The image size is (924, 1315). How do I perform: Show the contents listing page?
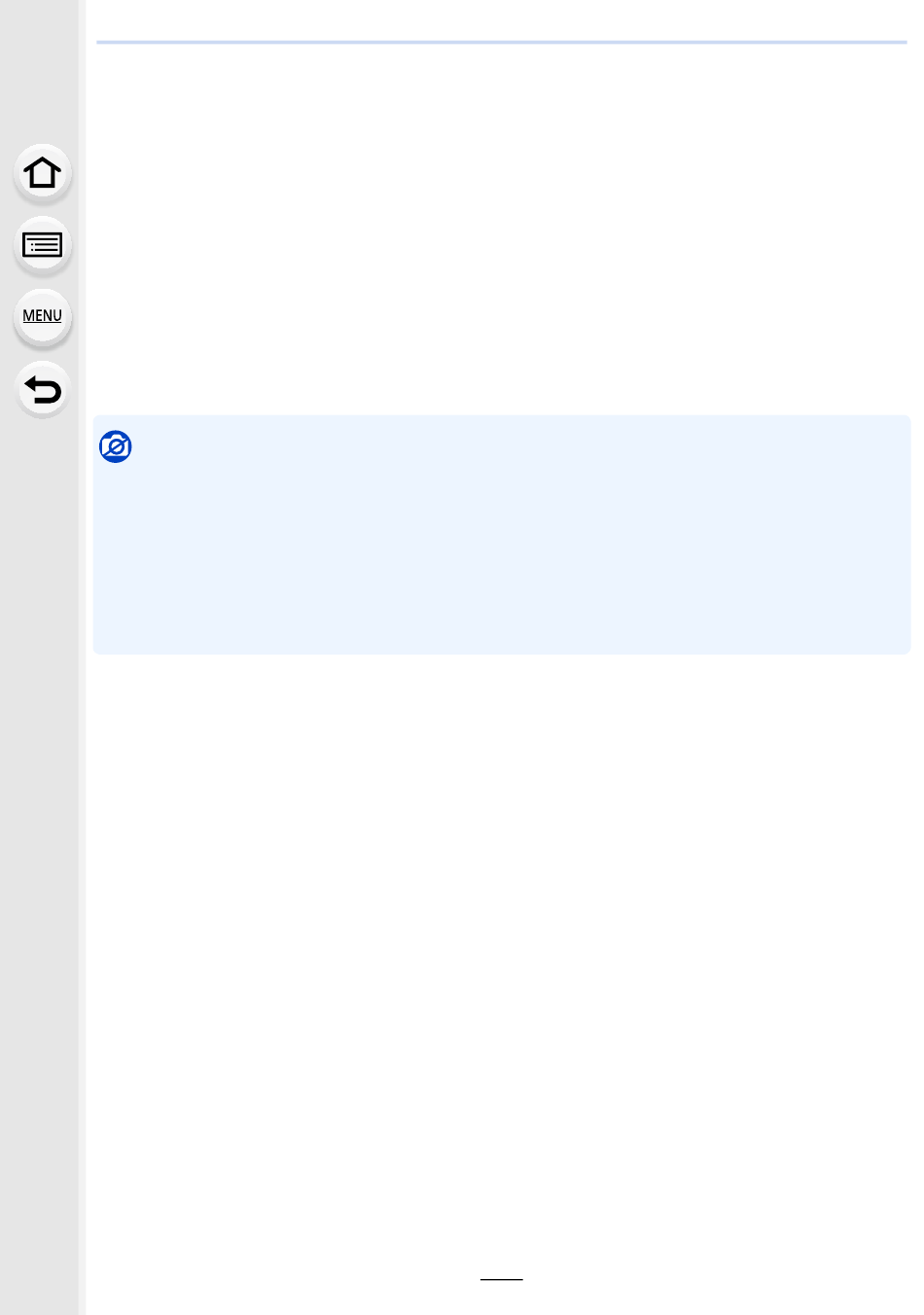click(x=42, y=245)
